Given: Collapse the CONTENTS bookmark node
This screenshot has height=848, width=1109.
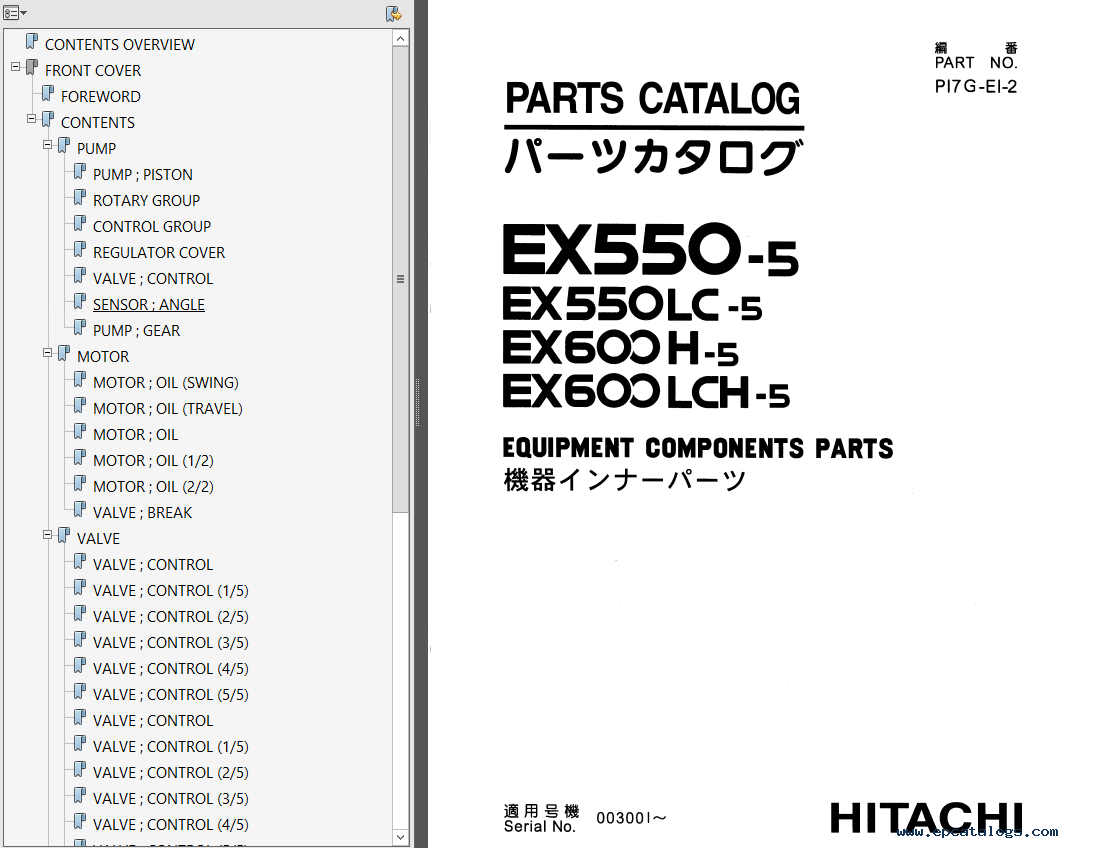Looking at the screenshot, I should (x=32, y=119).
